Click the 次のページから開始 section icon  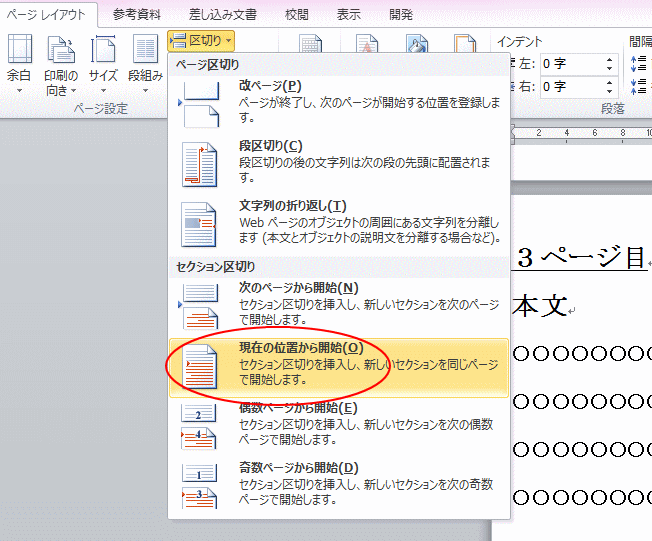click(199, 306)
